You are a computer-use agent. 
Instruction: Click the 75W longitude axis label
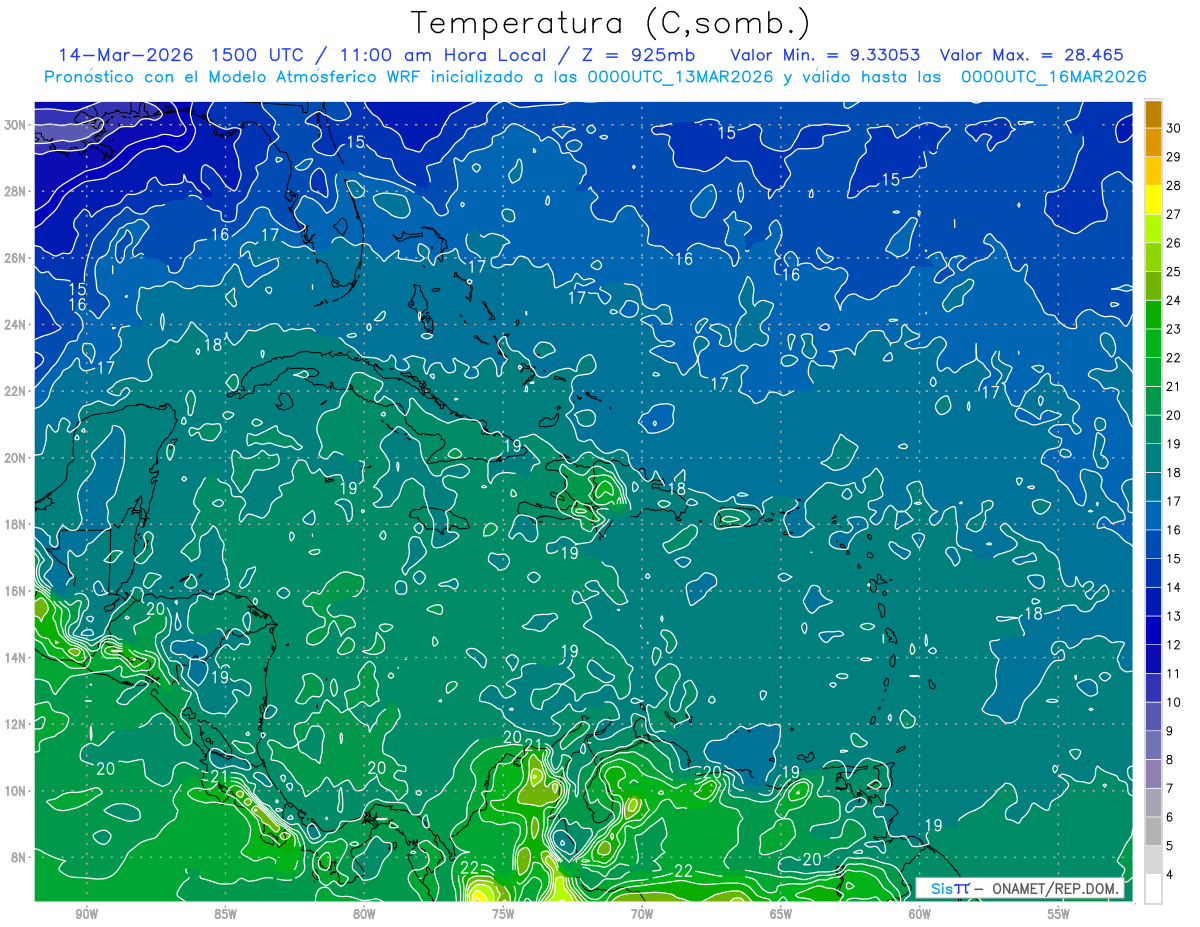click(503, 914)
